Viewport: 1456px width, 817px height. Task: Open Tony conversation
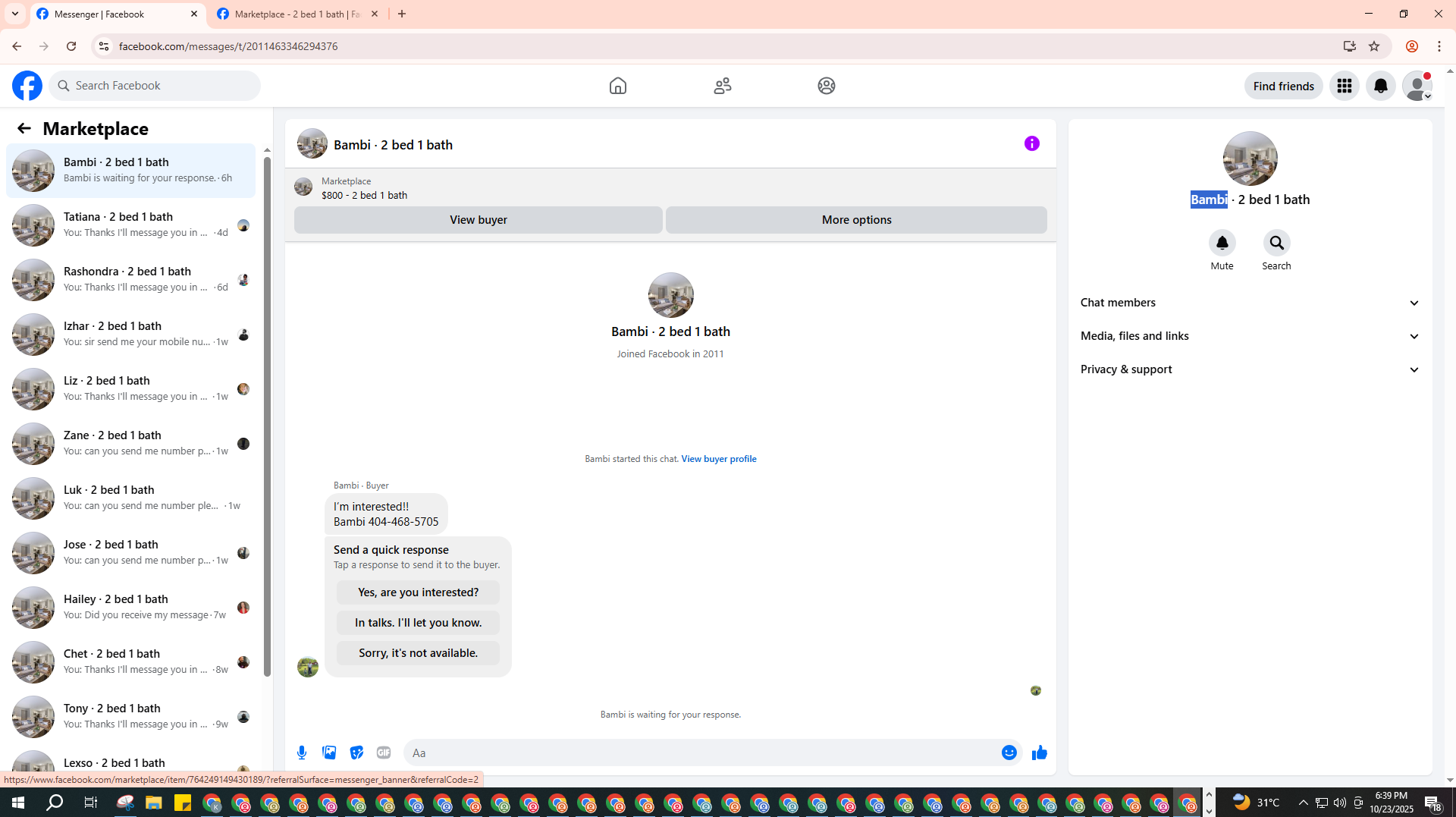[x=131, y=716]
